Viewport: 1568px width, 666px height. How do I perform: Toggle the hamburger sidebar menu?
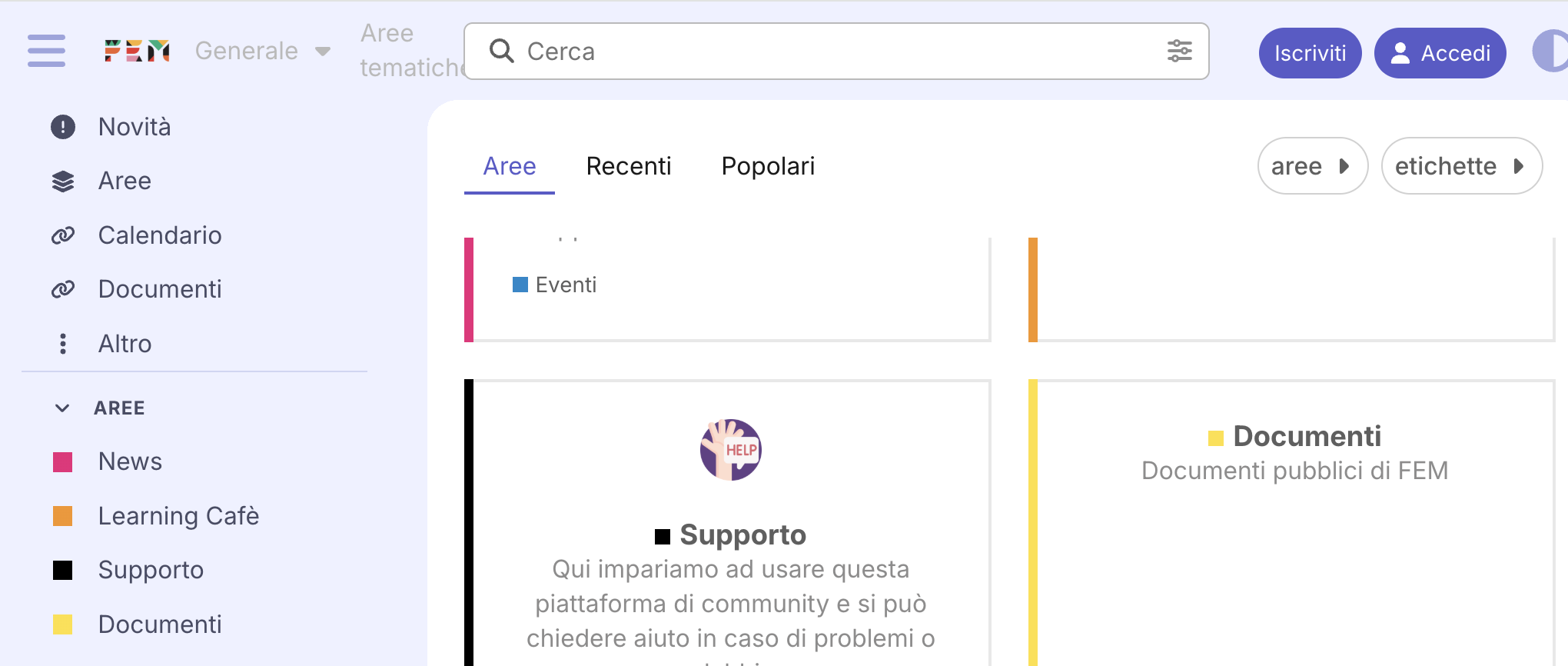46,51
